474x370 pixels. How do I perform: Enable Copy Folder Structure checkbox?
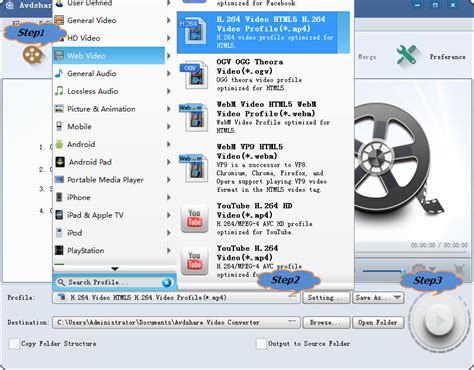(x=14, y=343)
